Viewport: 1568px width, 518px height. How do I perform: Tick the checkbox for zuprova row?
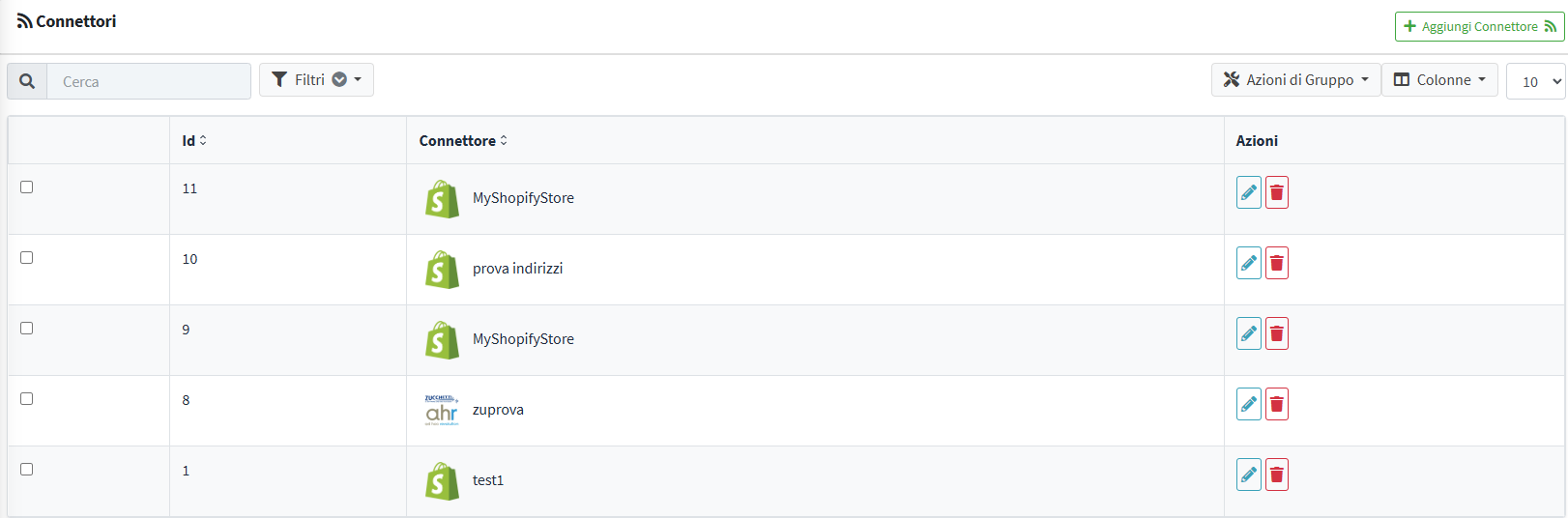point(27,399)
